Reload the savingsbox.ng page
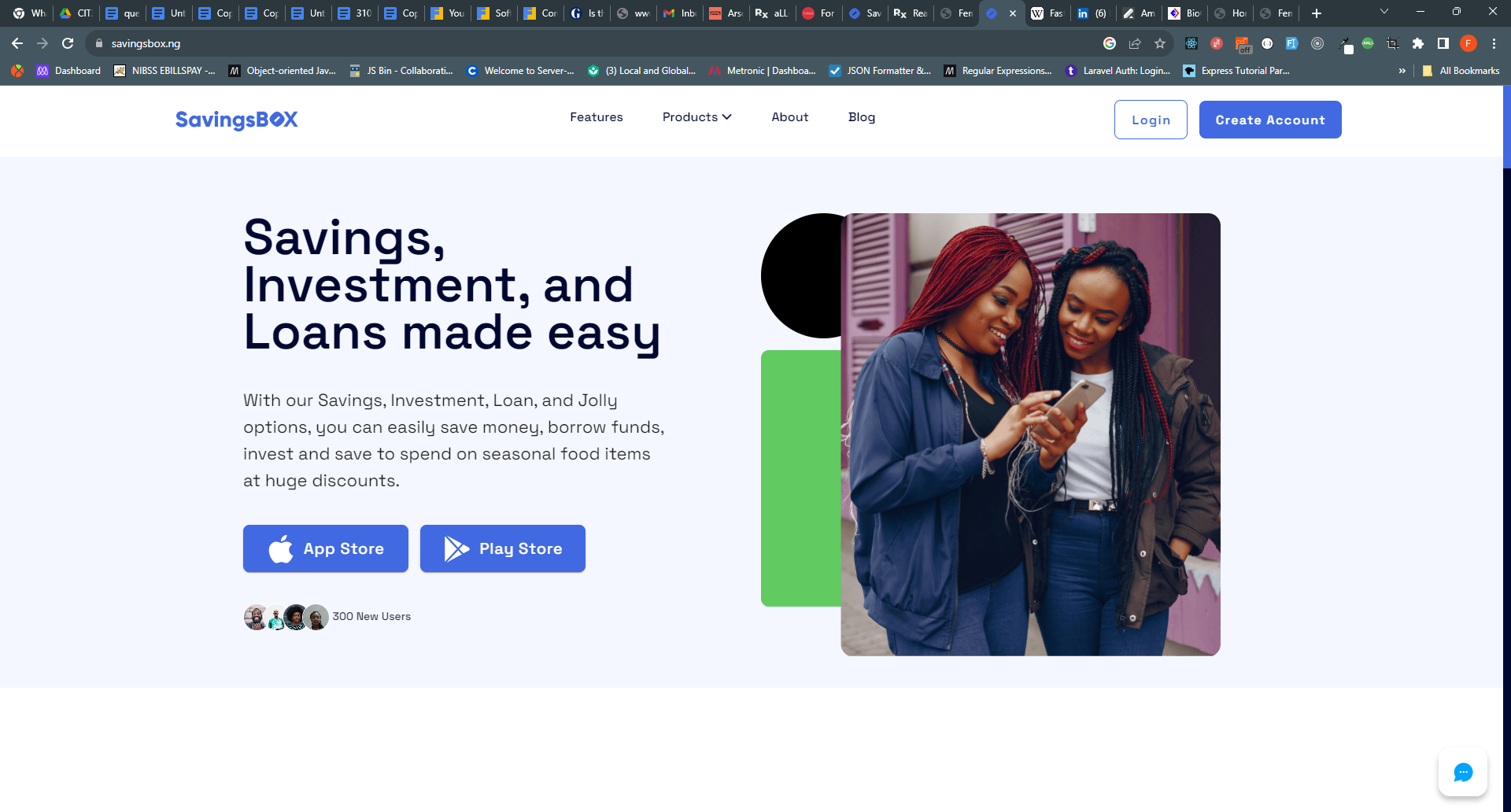This screenshot has height=812, width=1511. (x=68, y=43)
